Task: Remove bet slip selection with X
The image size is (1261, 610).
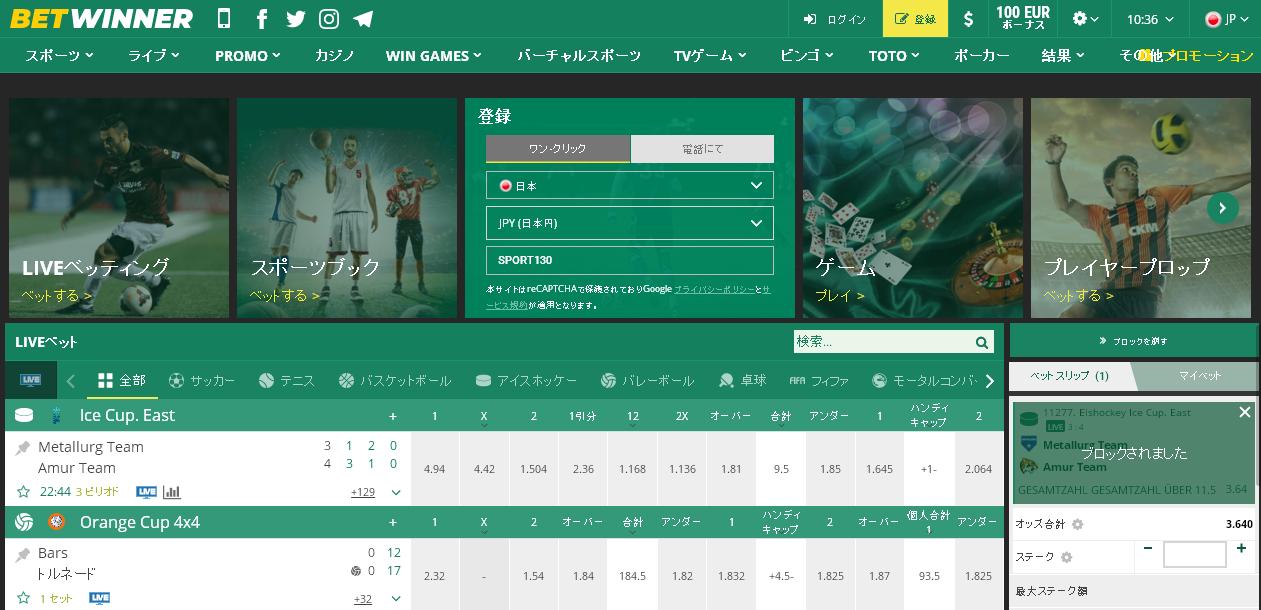Action: pos(1245,412)
